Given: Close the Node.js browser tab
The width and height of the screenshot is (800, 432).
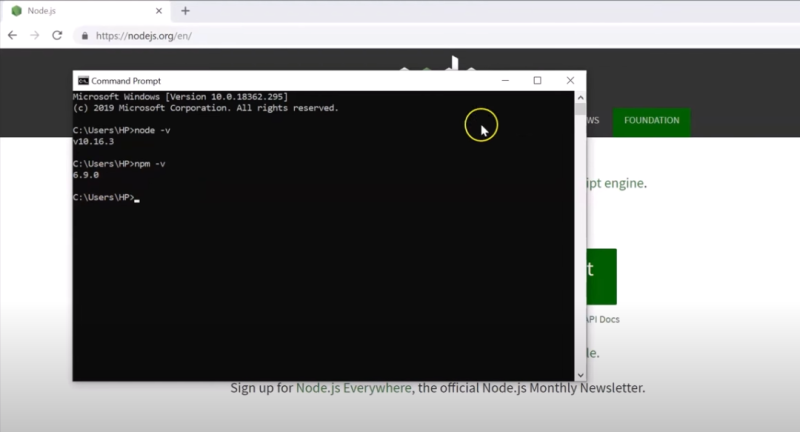Looking at the screenshot, I should tap(159, 11).
